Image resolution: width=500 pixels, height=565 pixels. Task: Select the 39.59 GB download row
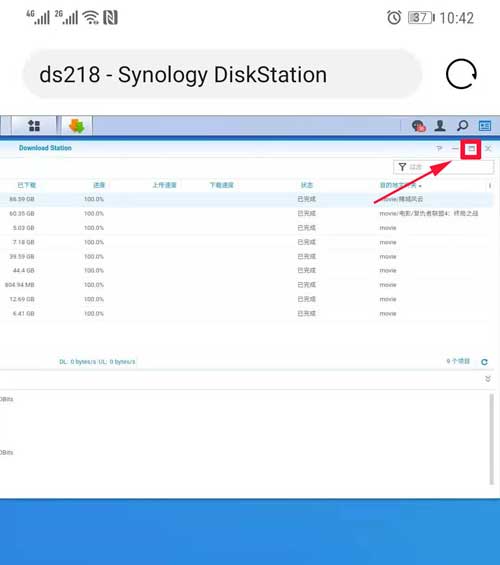(246, 257)
